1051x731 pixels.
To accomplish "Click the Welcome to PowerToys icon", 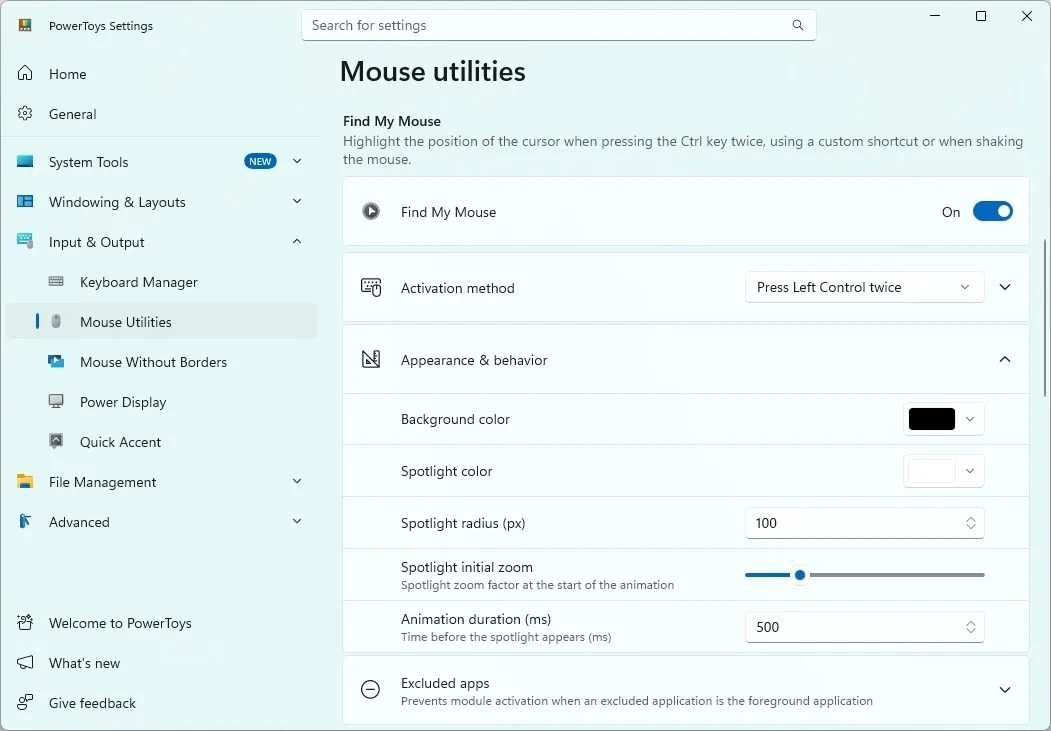I will (25, 622).
